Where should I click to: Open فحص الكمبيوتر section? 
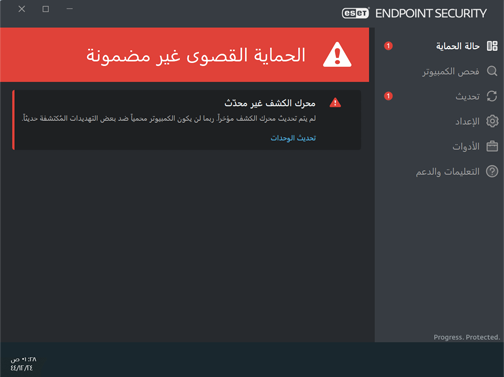click(x=451, y=71)
